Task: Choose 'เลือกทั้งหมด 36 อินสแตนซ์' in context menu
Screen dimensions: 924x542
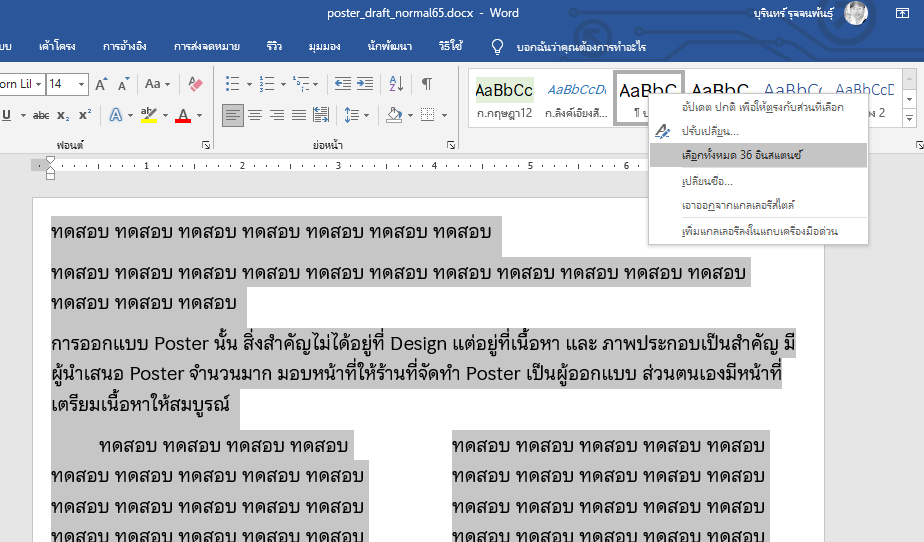Action: click(x=742, y=155)
